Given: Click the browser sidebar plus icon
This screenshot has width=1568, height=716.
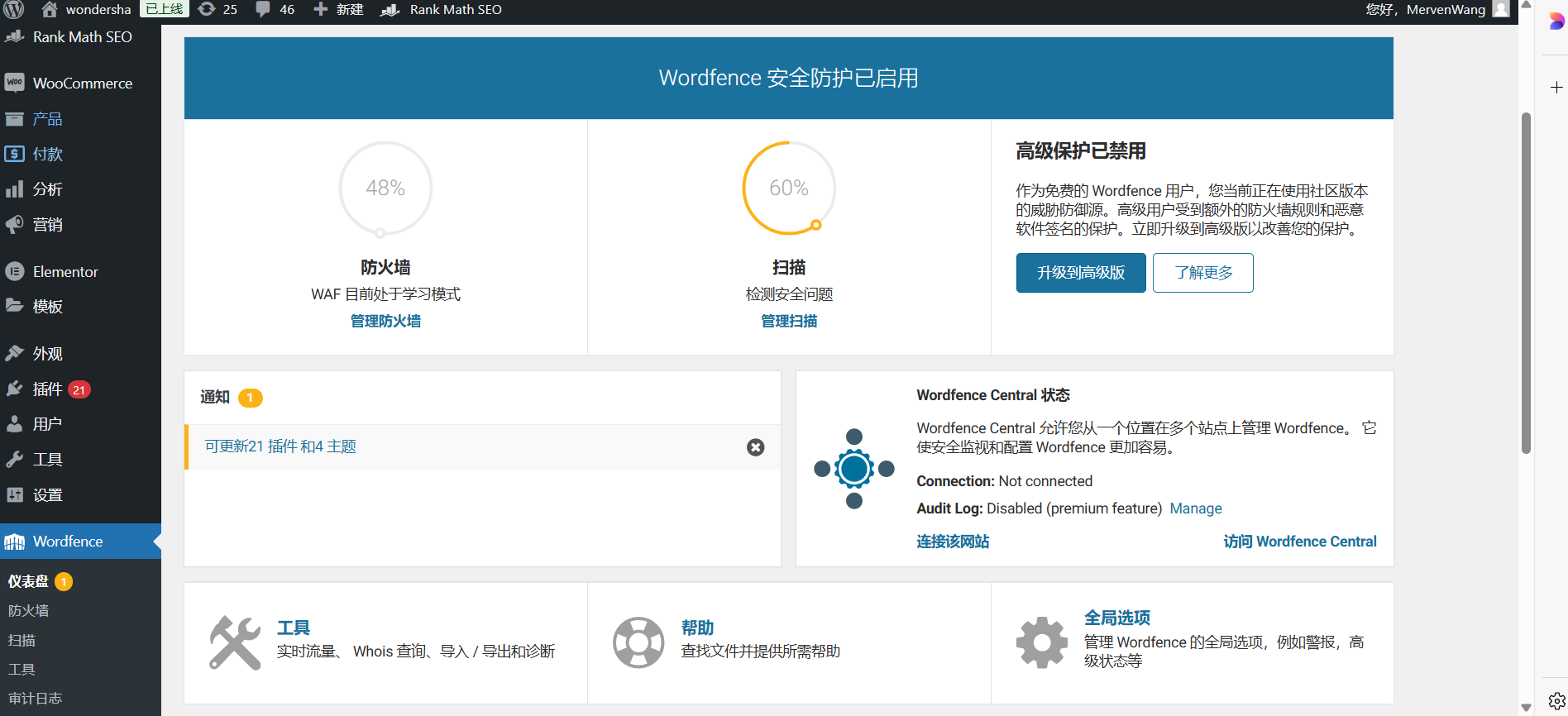Looking at the screenshot, I should click(x=1556, y=88).
